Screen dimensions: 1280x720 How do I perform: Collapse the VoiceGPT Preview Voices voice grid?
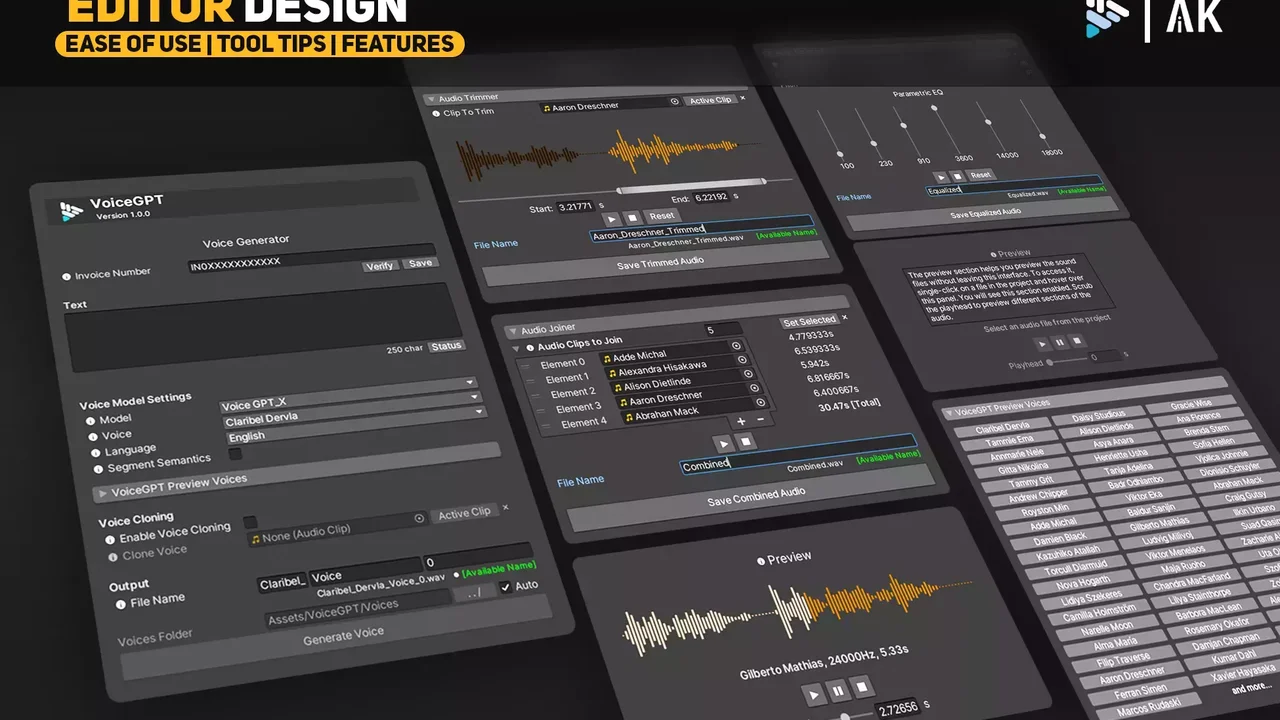tap(948, 411)
